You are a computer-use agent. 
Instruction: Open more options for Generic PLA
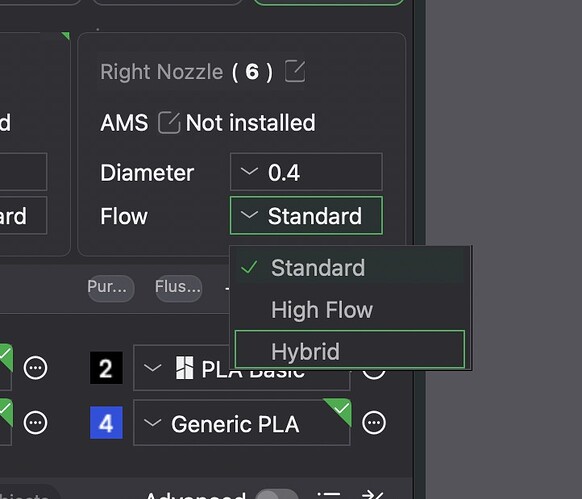(374, 423)
